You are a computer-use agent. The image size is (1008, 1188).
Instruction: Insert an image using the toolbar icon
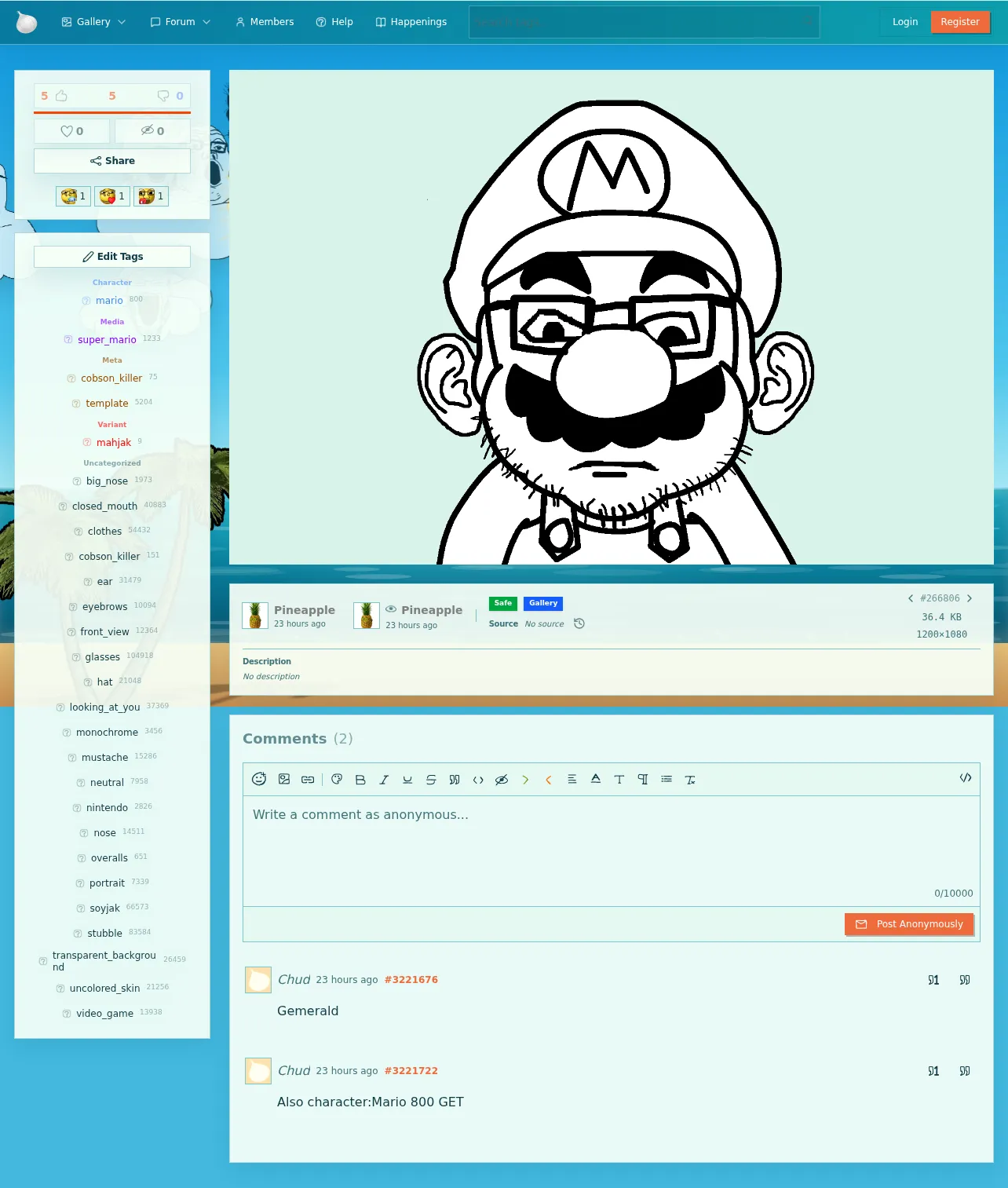point(284,779)
